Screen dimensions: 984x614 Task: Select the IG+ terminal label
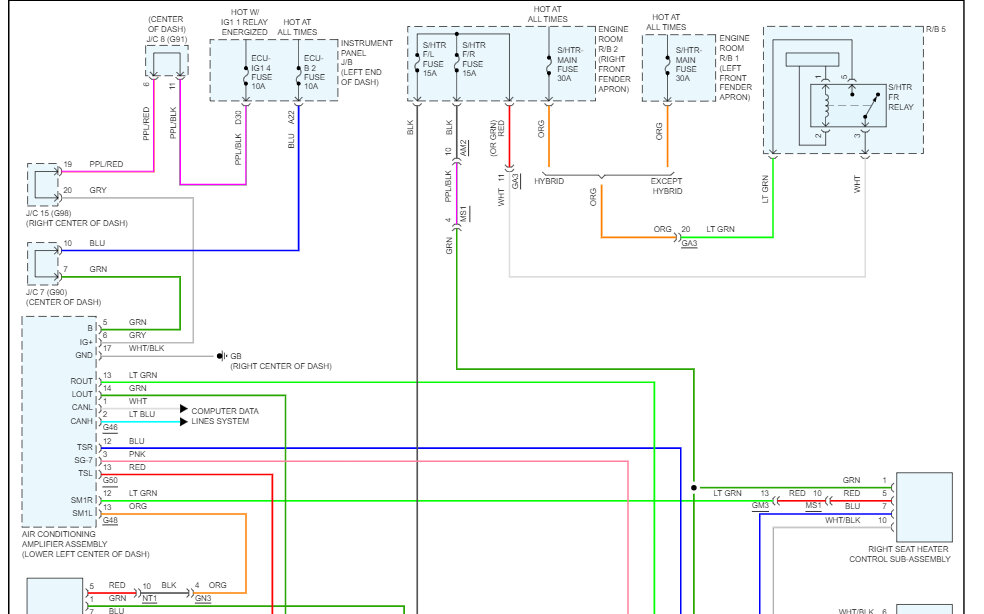tap(86, 342)
